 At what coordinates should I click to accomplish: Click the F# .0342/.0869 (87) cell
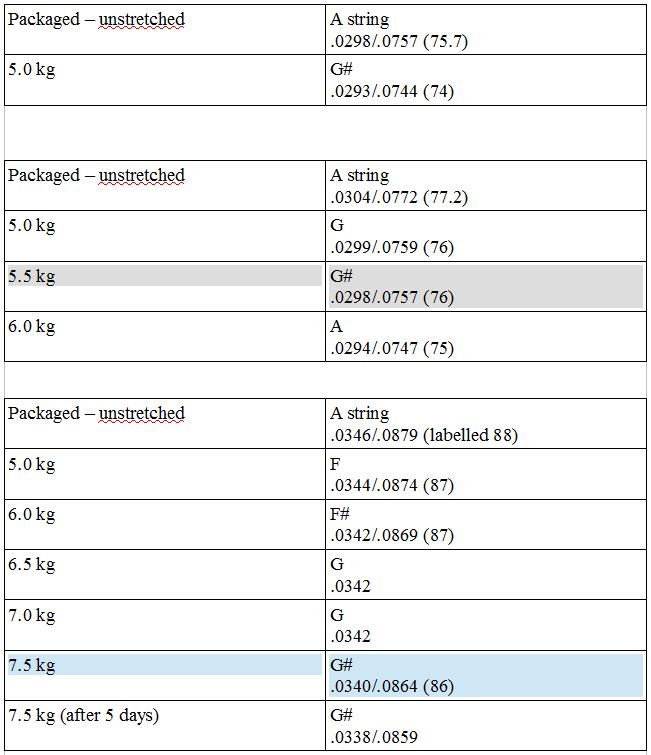tap(486, 524)
